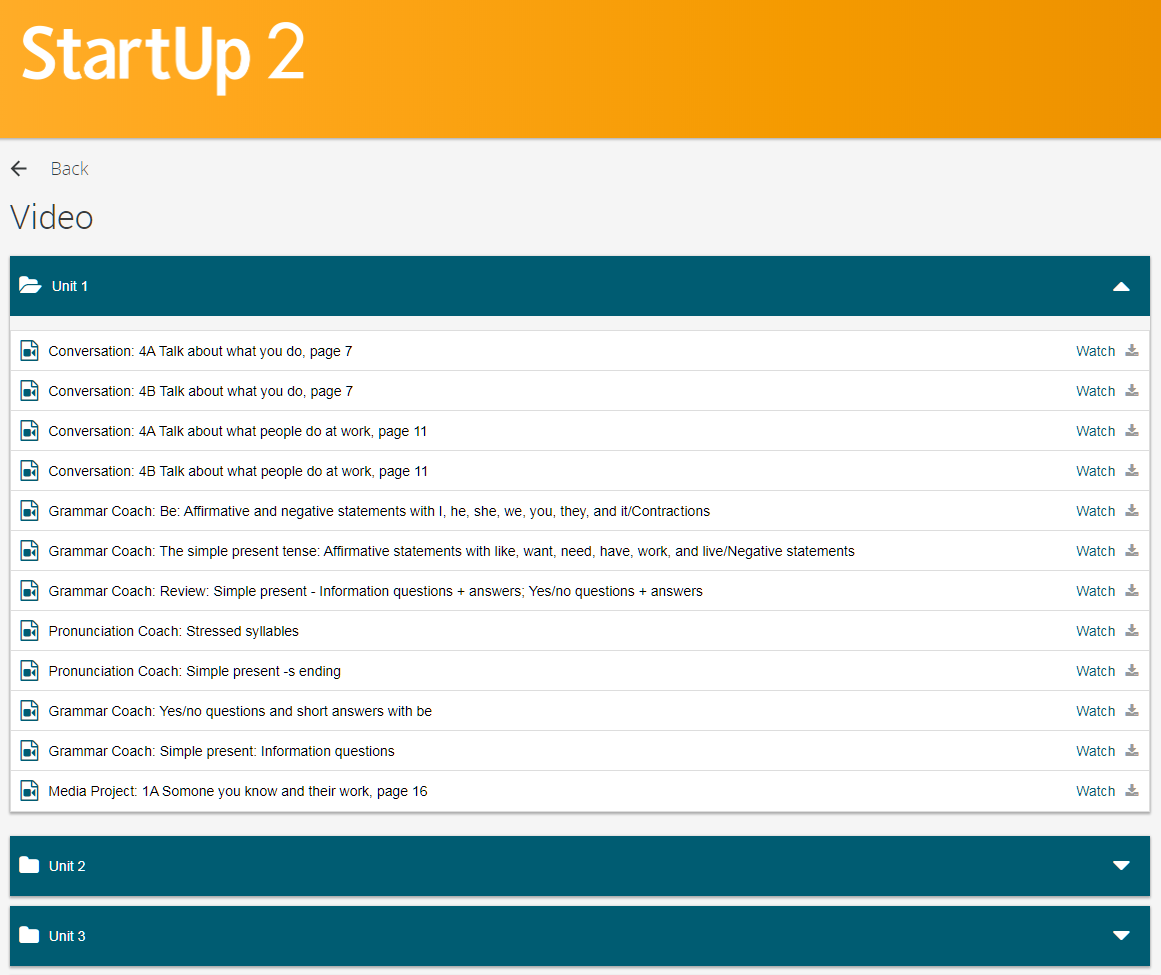Download Grammar Coach Yes/no questions with be
This screenshot has width=1161, height=975.
pos(1132,710)
